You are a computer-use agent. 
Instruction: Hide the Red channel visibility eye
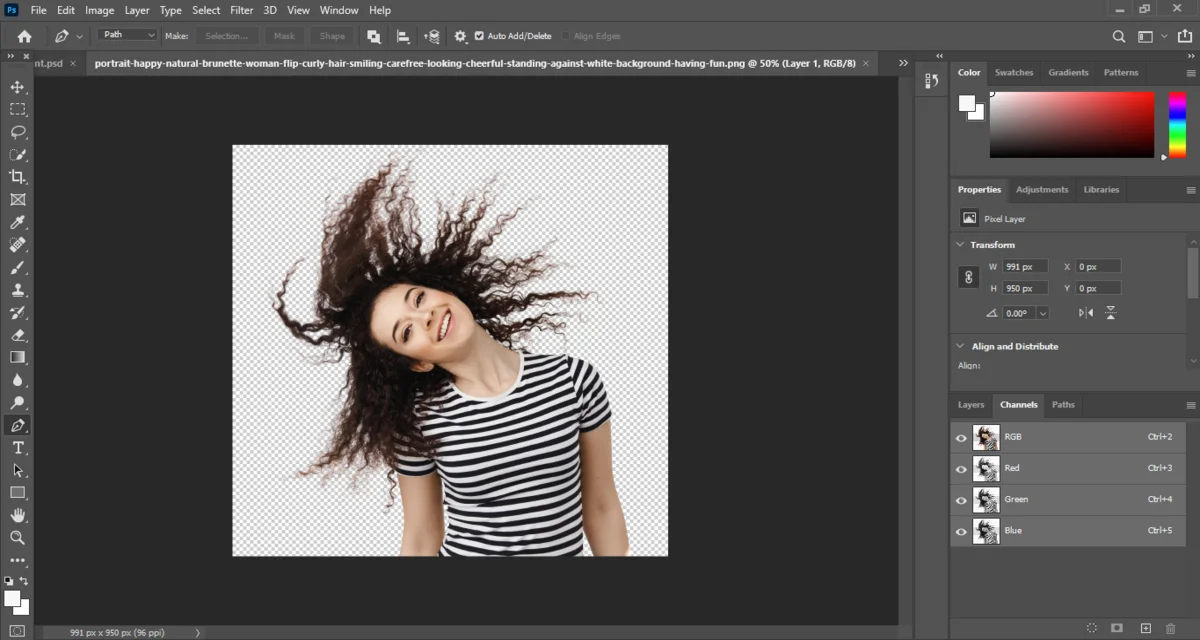click(x=961, y=468)
